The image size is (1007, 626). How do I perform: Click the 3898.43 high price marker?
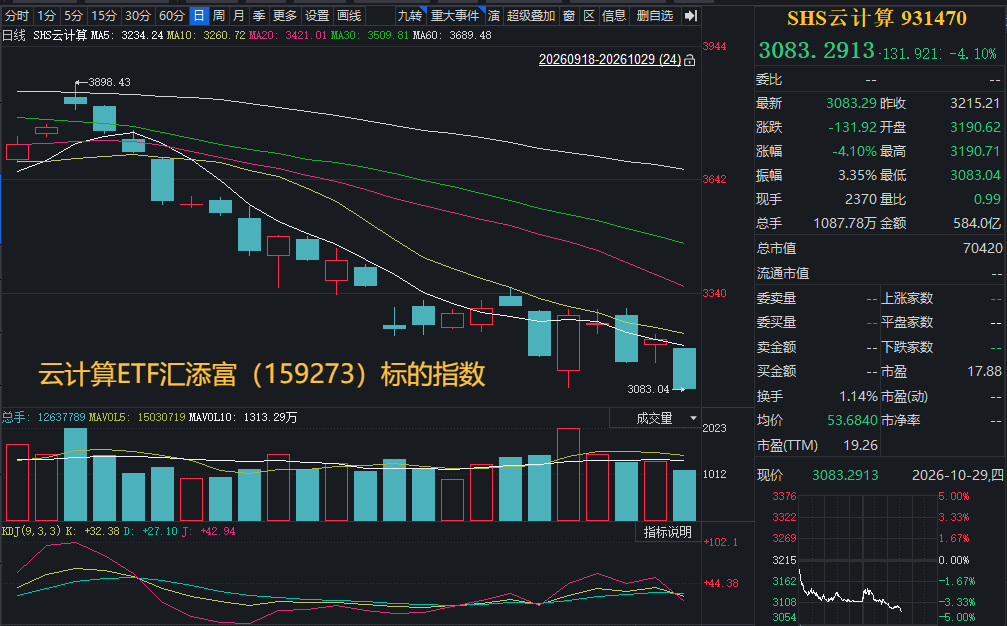click(109, 82)
